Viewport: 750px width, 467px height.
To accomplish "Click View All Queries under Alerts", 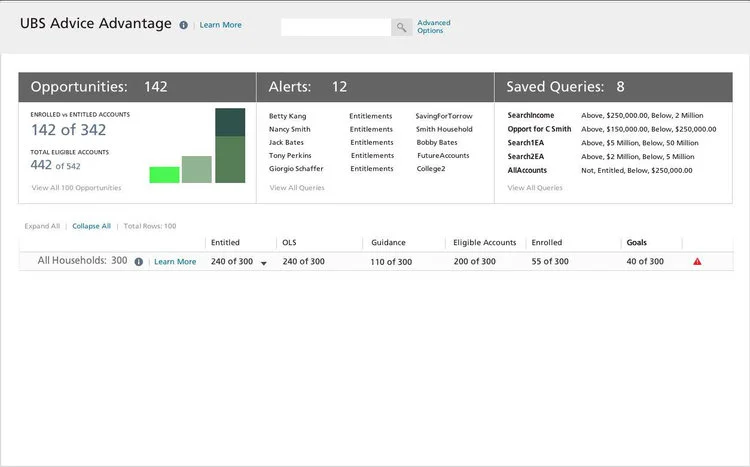I will [x=297, y=188].
